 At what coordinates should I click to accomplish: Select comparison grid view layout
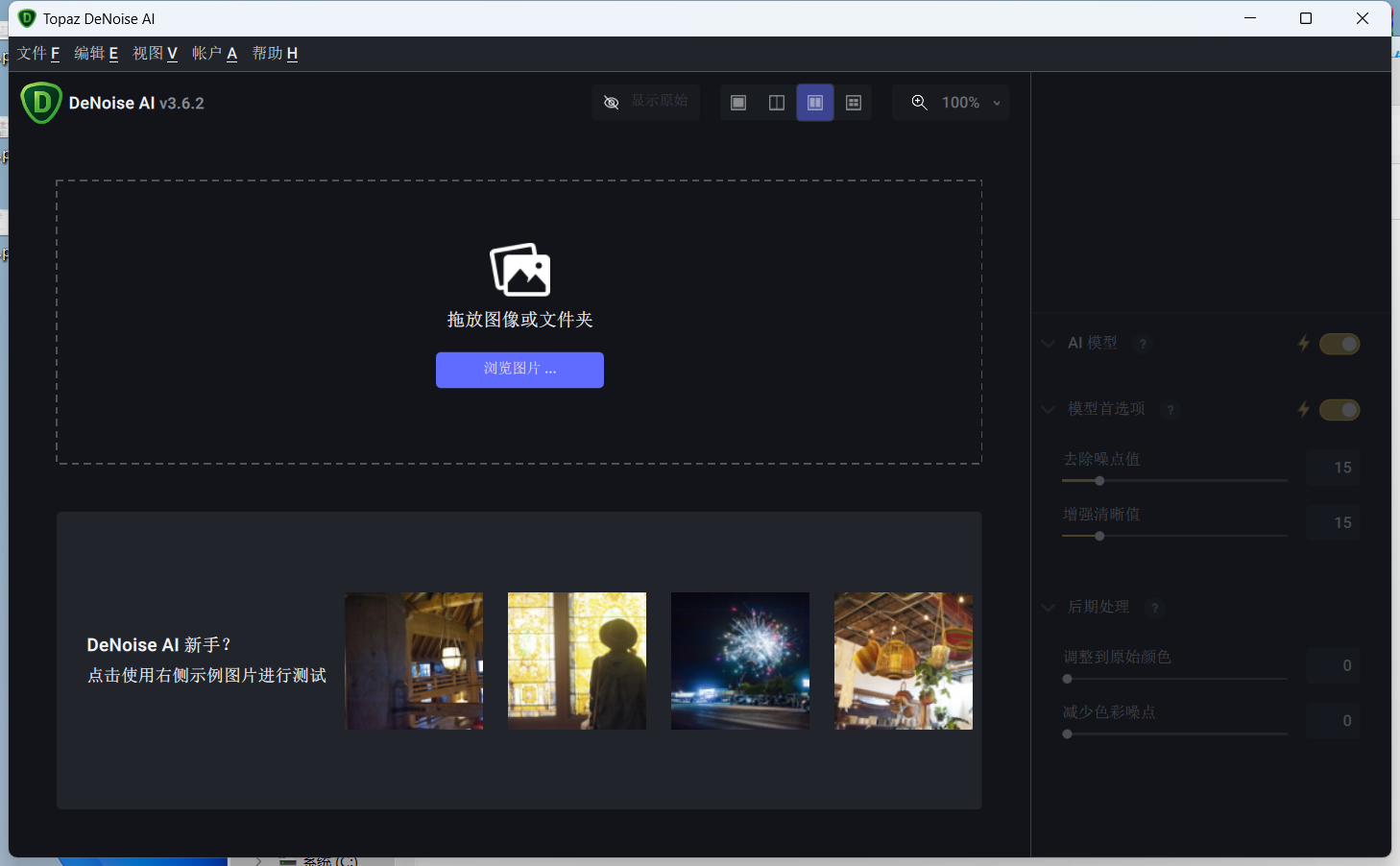[x=854, y=103]
